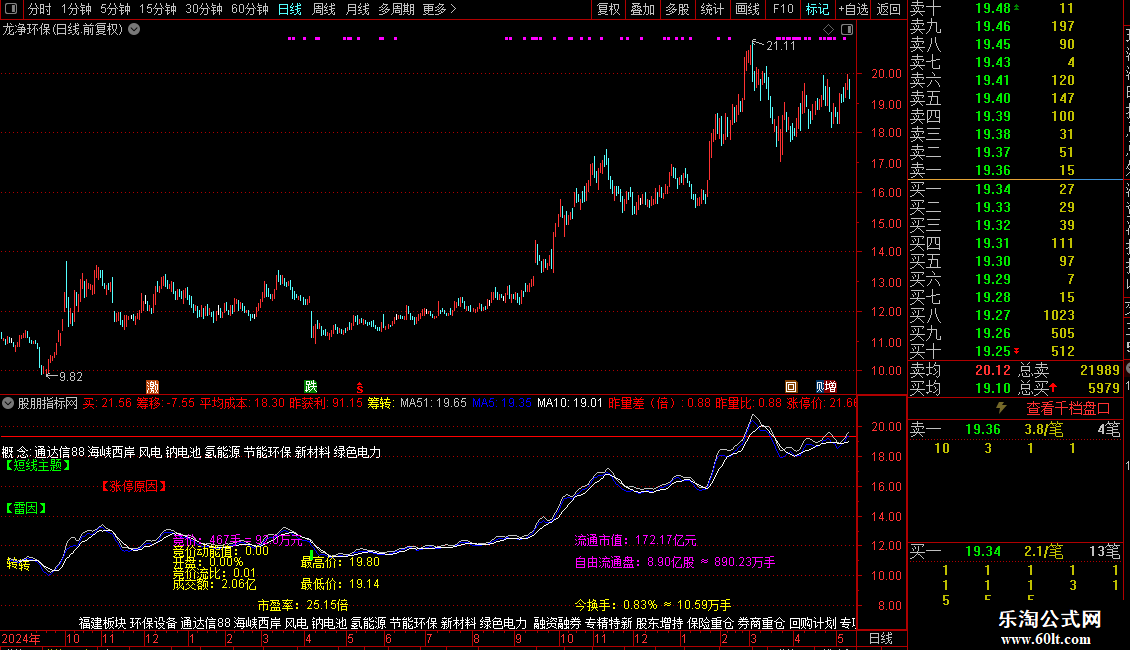Screen dimensions: 1130x650
Task: Click the 市盈率 25.15倍 text
Action: tap(303, 605)
